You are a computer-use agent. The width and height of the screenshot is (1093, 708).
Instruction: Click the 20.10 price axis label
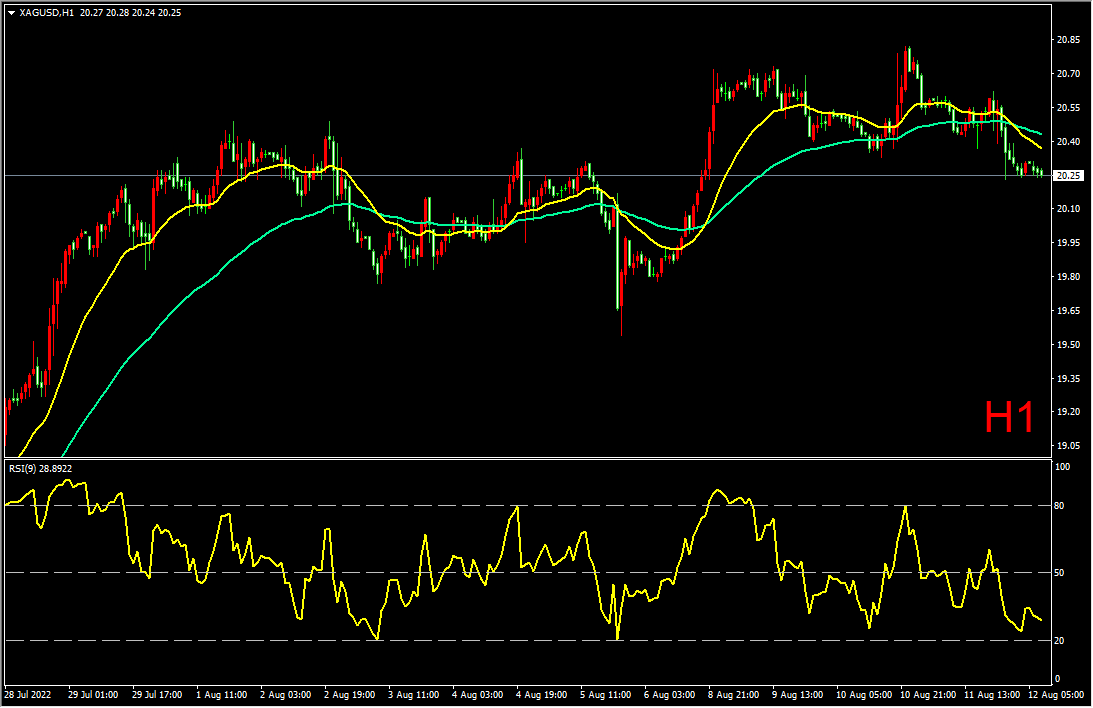pyautogui.click(x=1069, y=209)
